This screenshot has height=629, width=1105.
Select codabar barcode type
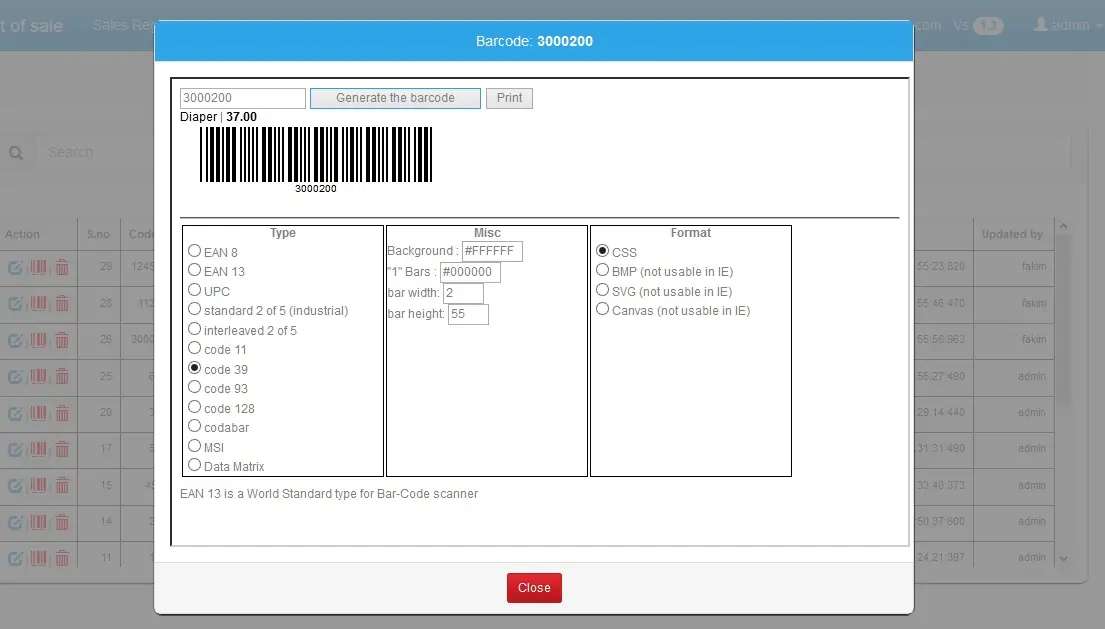[x=195, y=426]
